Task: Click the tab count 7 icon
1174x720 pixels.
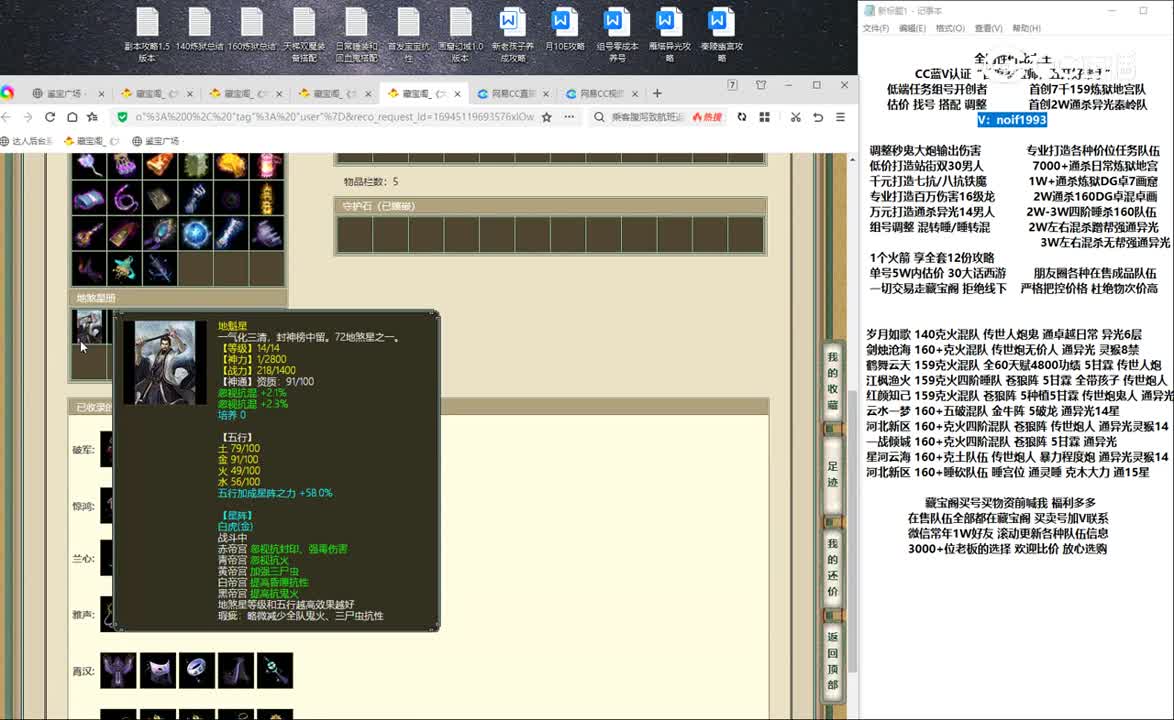Action: (x=732, y=85)
